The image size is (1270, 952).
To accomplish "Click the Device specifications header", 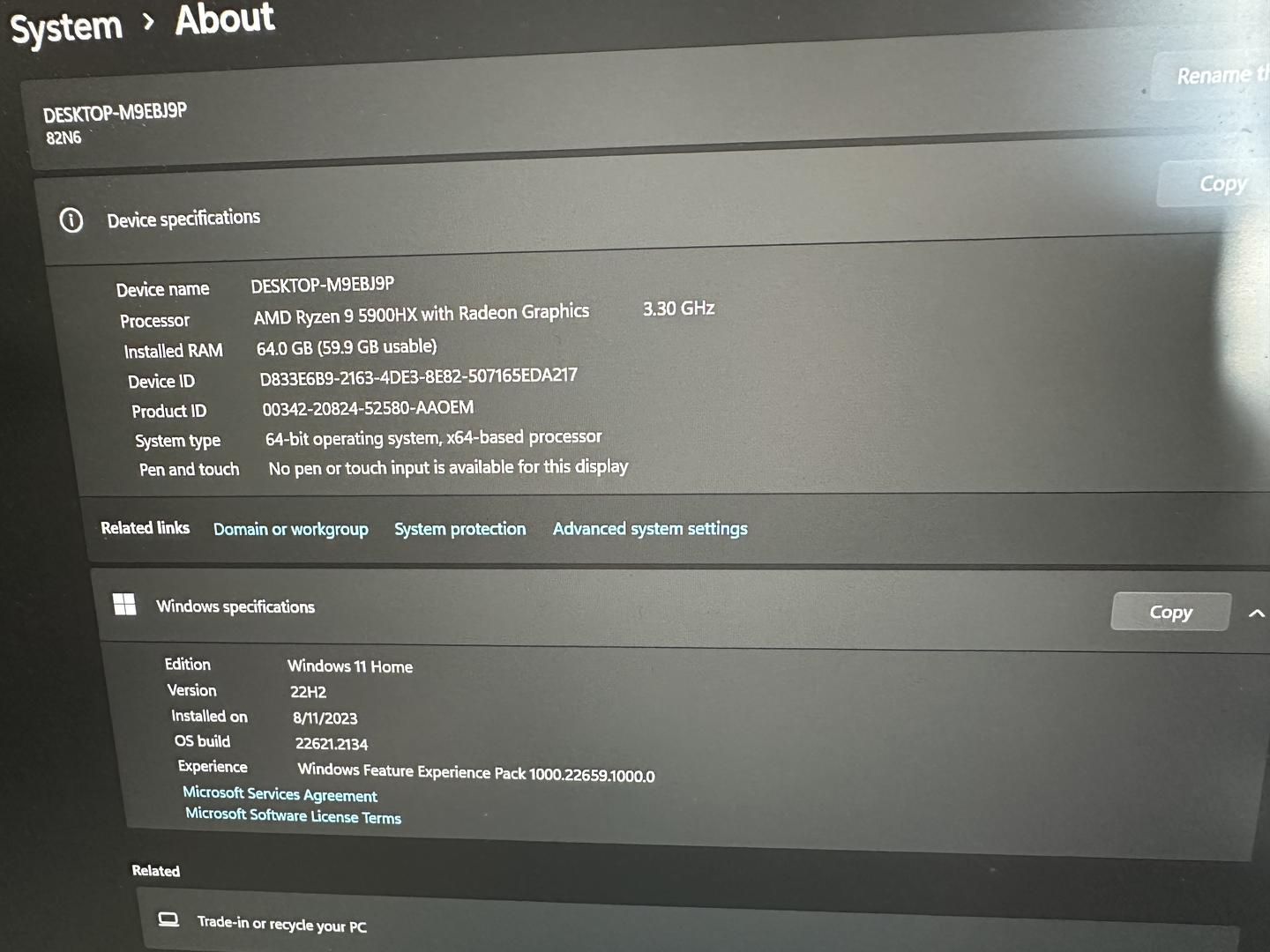I will (x=183, y=219).
